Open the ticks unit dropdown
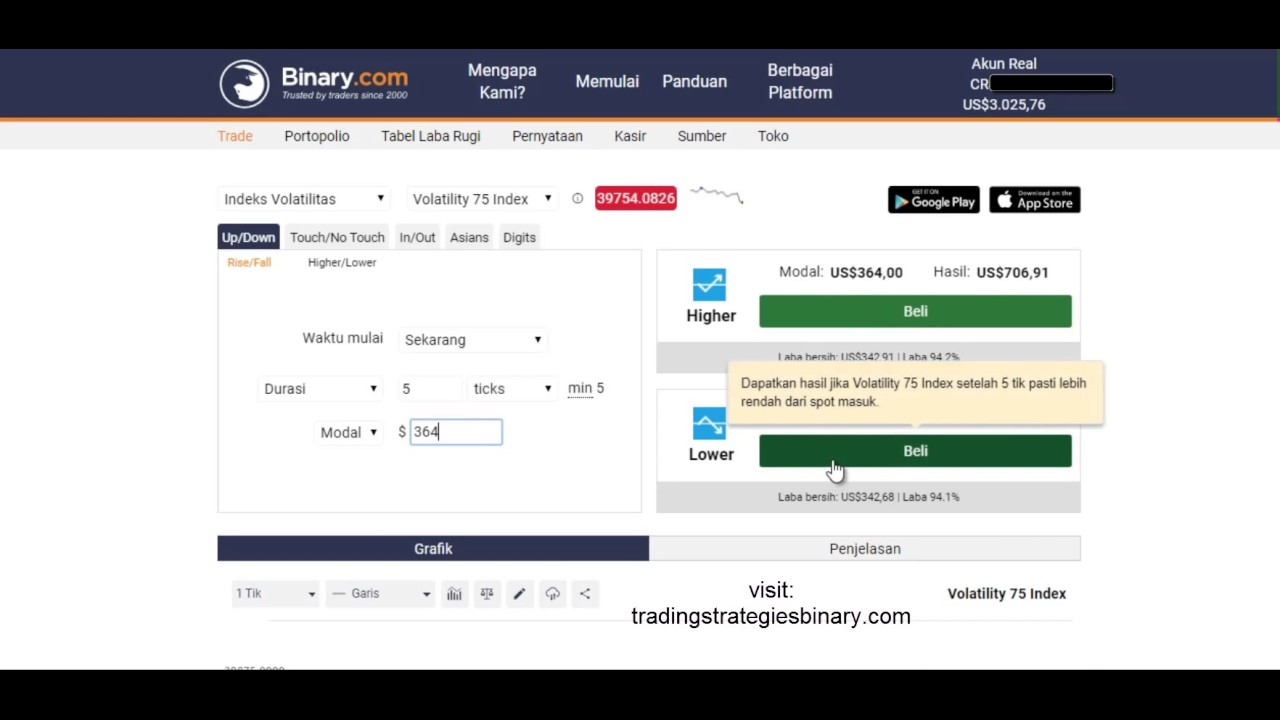Viewport: 1280px width, 720px height. click(512, 389)
